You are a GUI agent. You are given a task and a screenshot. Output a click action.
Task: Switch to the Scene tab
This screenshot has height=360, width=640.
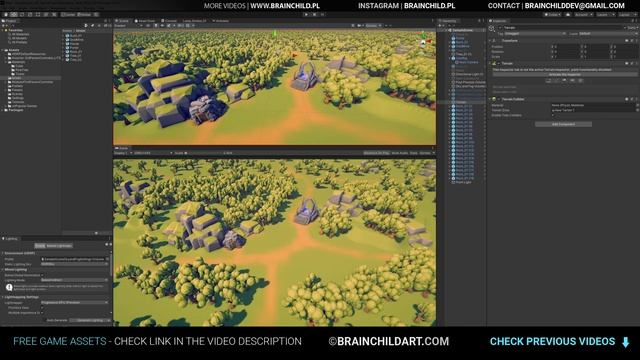click(x=122, y=21)
